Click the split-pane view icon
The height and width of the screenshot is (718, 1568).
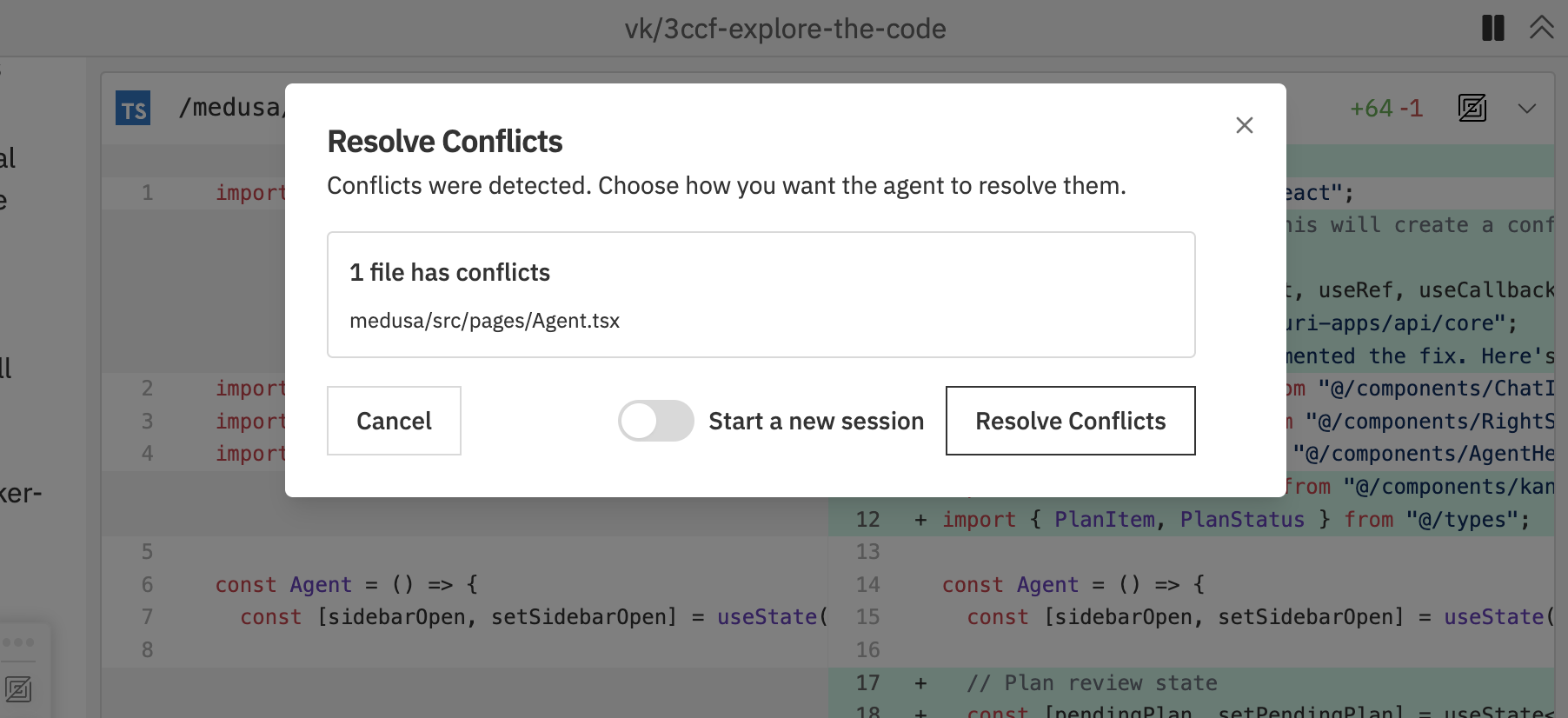tap(1492, 28)
